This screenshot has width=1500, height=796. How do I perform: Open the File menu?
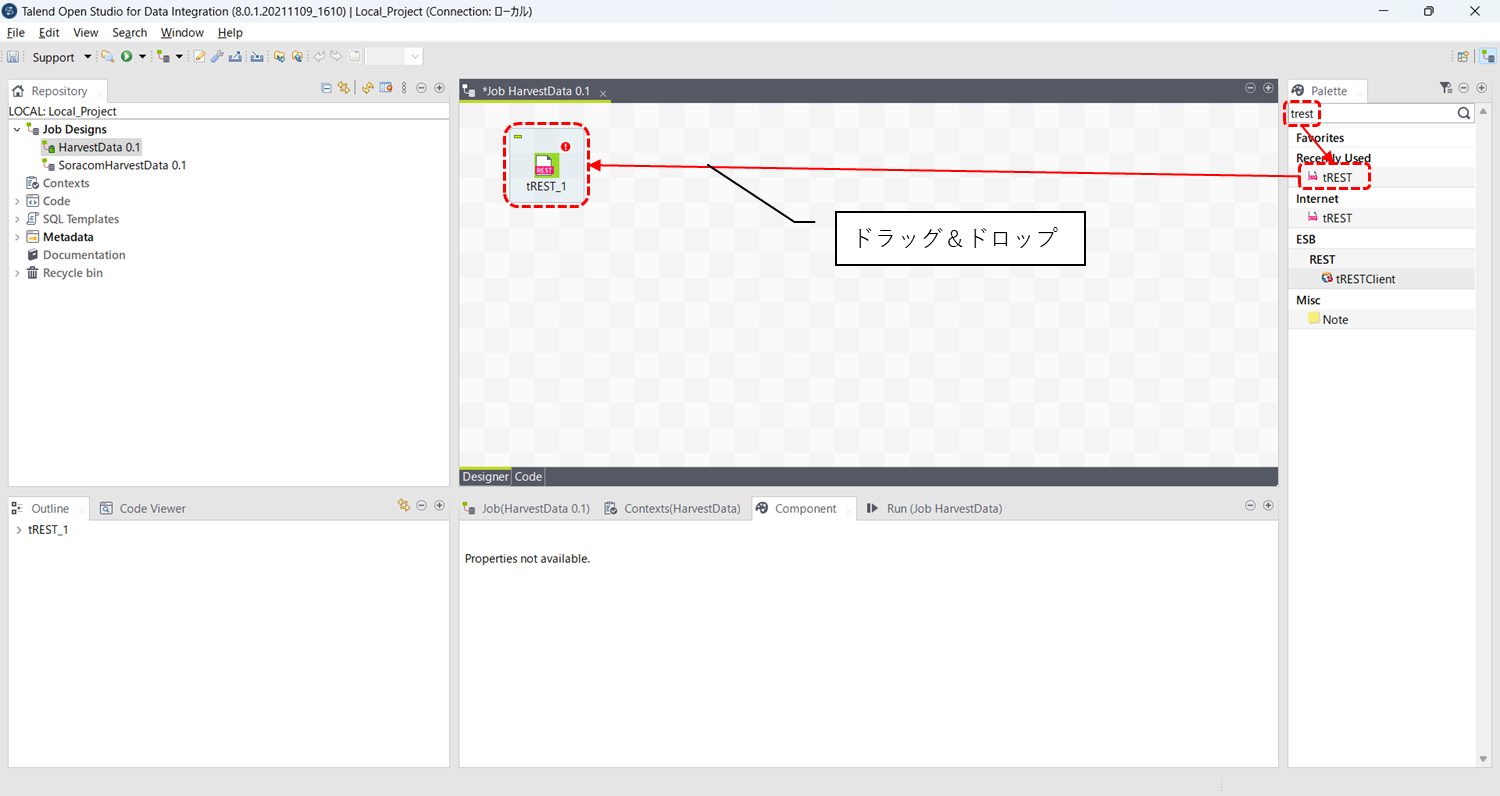15,33
